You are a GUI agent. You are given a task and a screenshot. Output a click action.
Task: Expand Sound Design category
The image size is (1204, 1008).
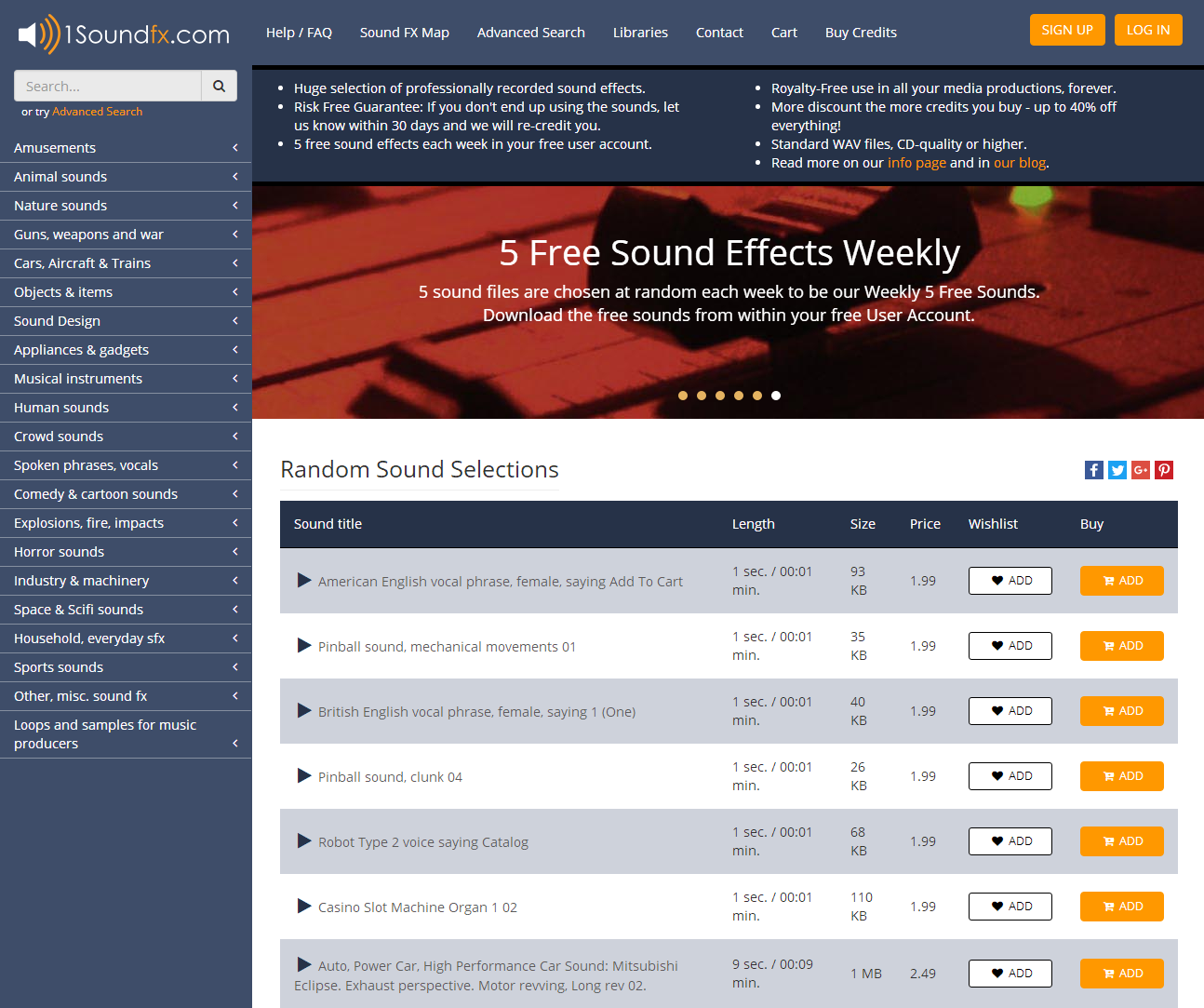click(126, 321)
